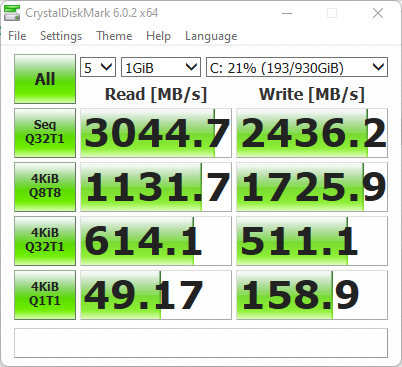Open the File menu
402x367 pixels.
point(17,36)
